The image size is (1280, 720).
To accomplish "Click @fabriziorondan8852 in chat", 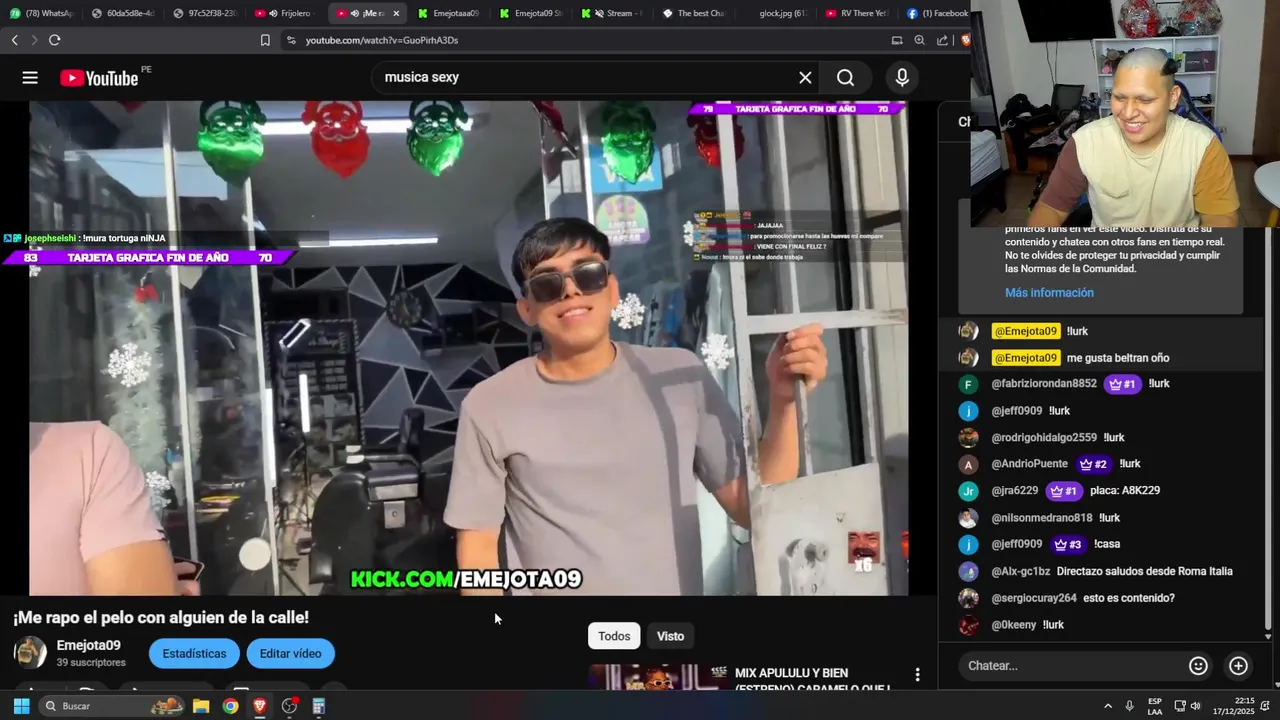I will 1044,384.
